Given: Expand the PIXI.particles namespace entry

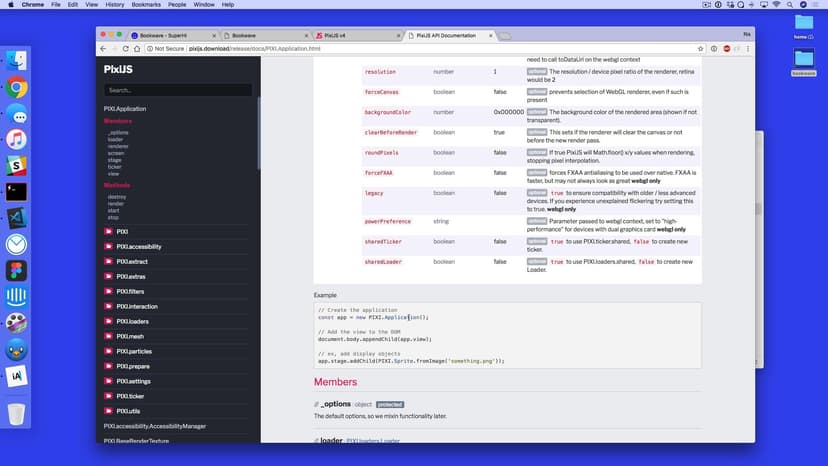Looking at the screenshot, I should point(134,351).
